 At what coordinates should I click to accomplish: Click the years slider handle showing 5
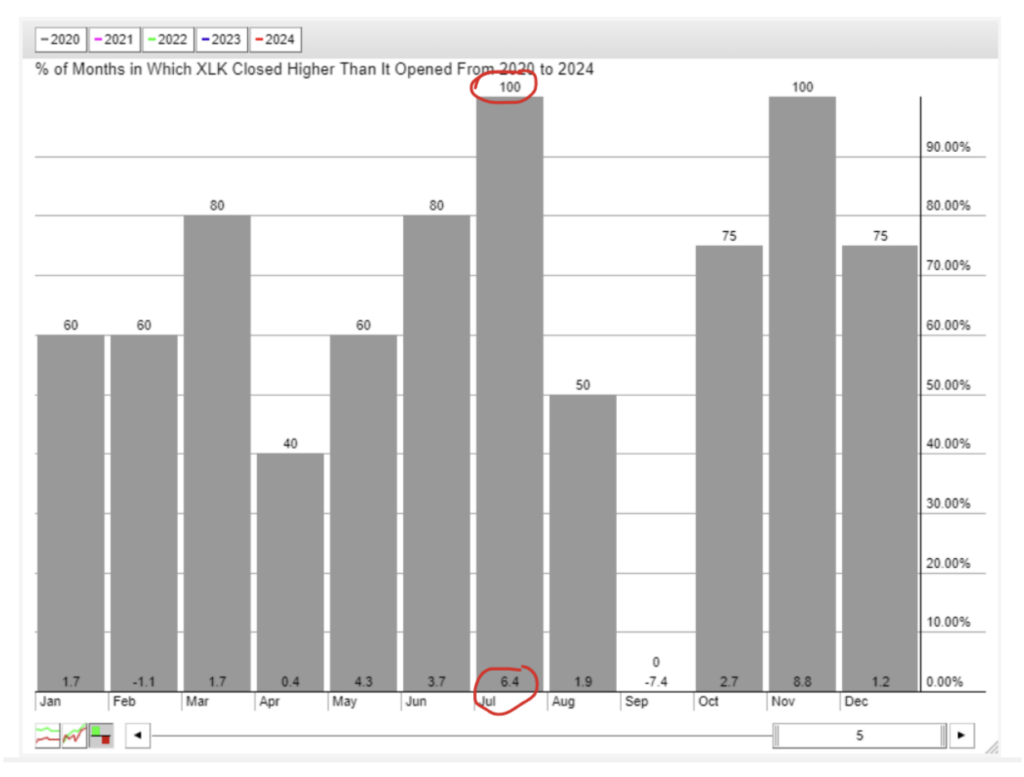pos(859,735)
